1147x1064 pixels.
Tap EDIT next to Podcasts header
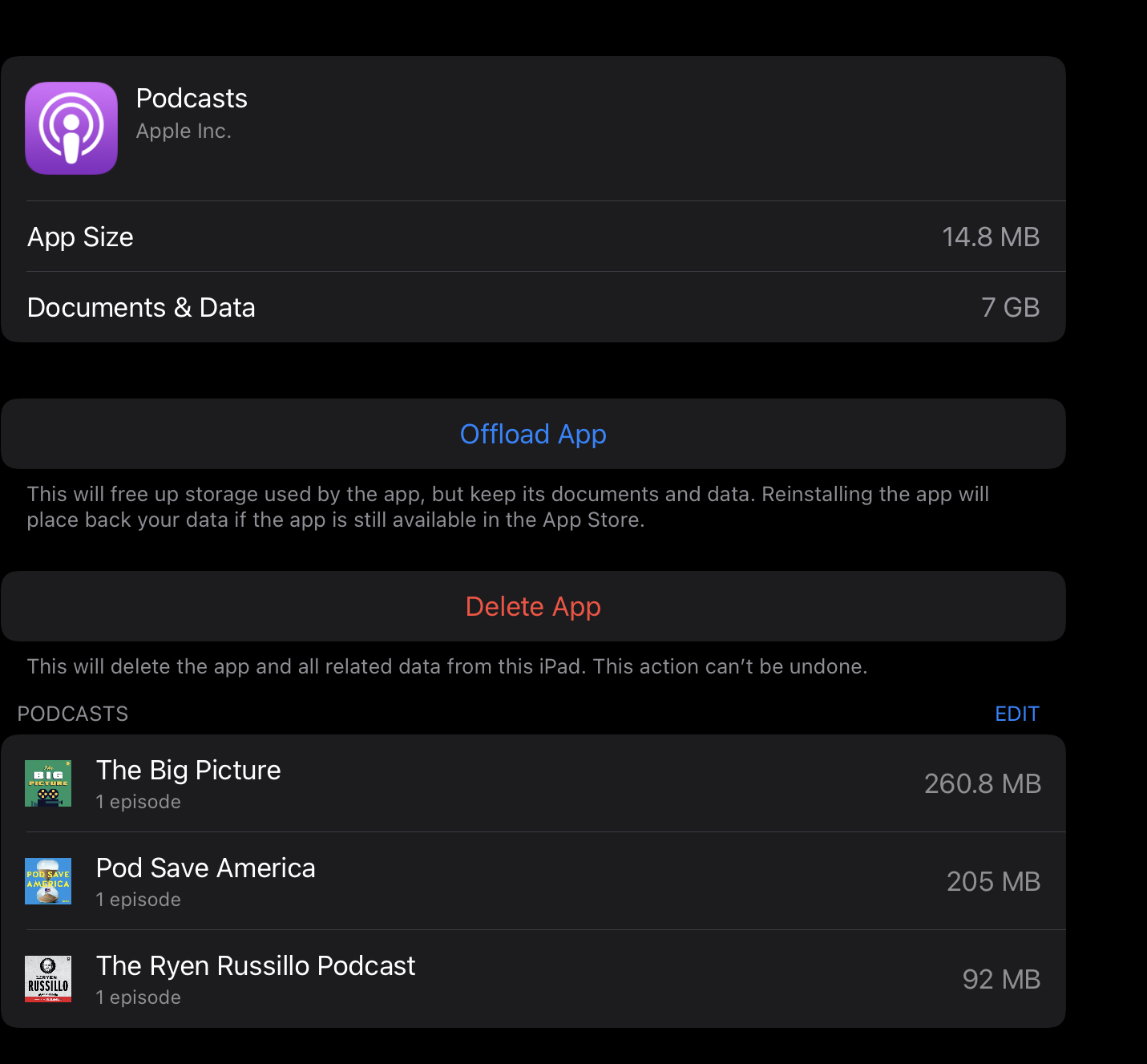pyautogui.click(x=1017, y=714)
